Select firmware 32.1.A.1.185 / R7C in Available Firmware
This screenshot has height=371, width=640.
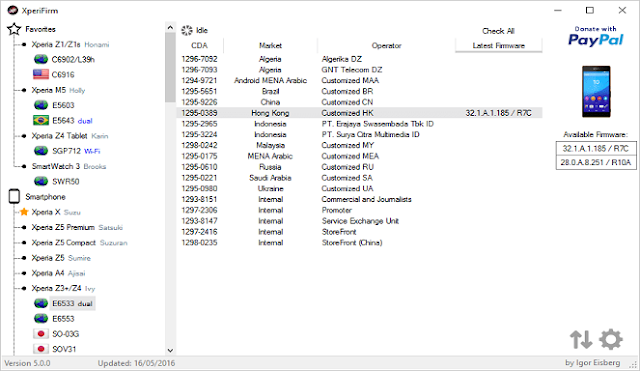[x=596, y=149]
